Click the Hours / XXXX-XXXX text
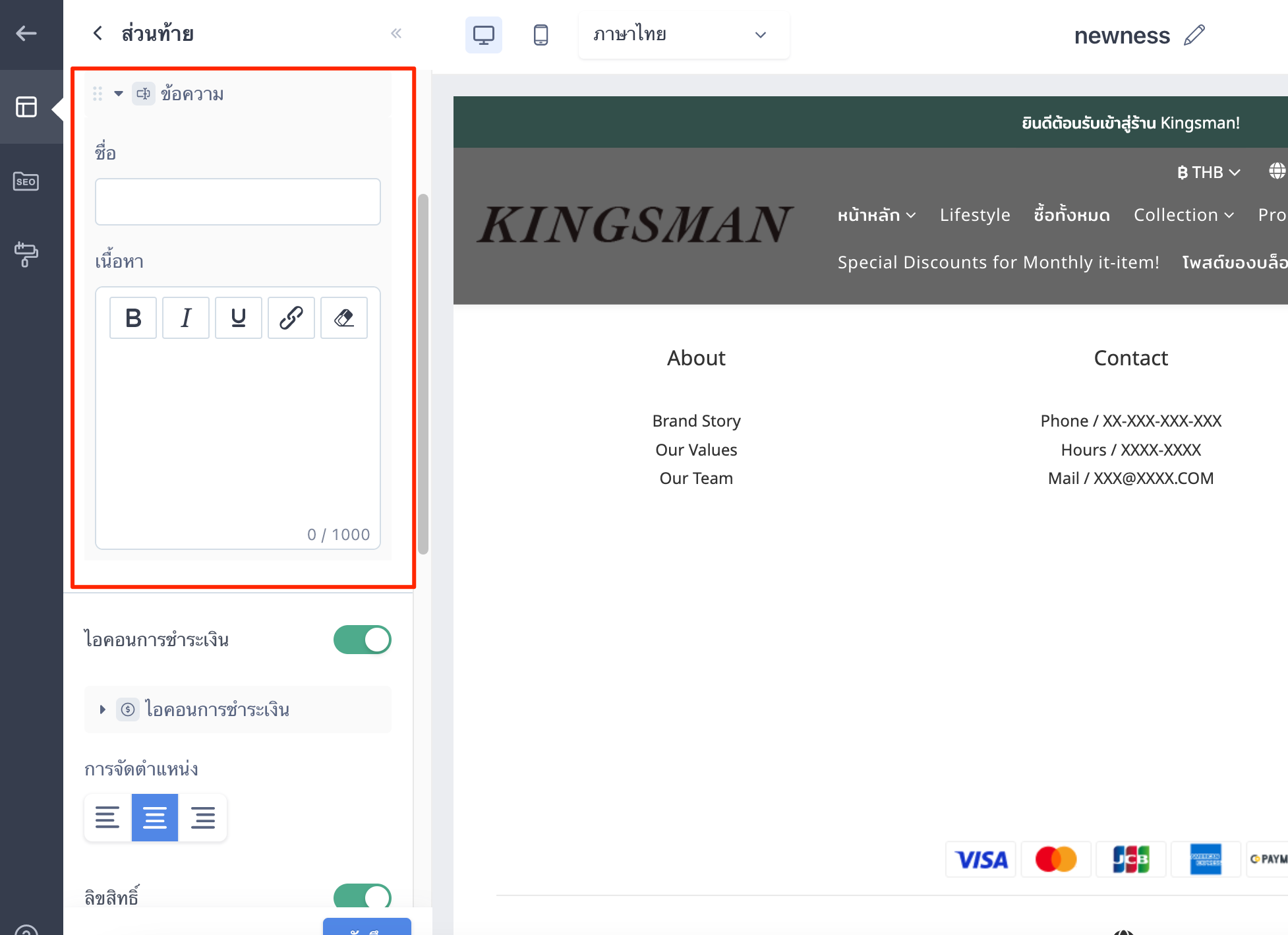 [1131, 450]
